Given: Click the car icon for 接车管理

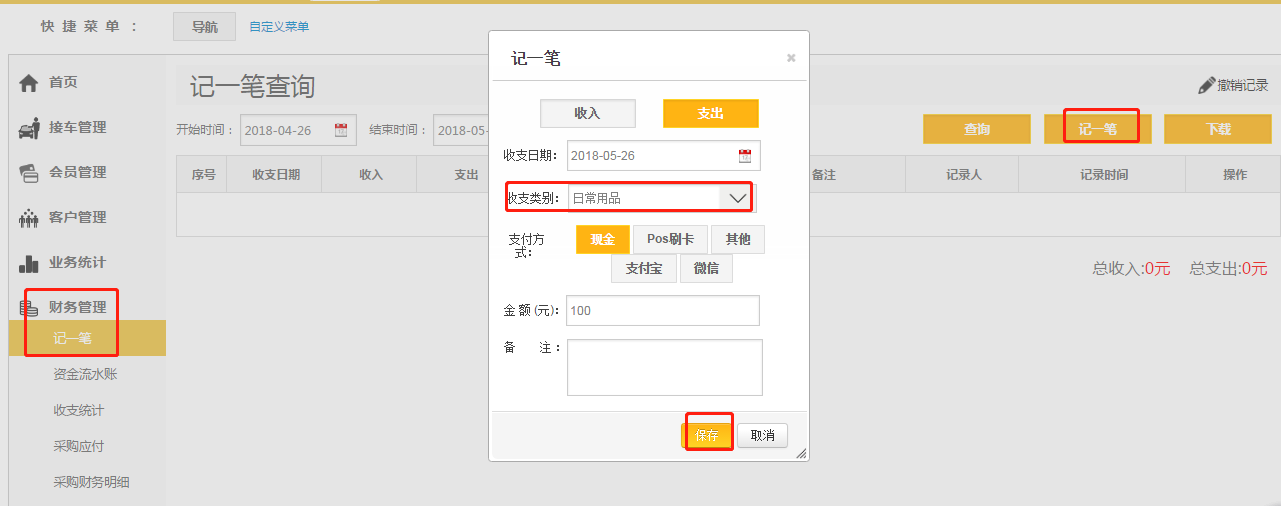Looking at the screenshot, I should (29, 128).
